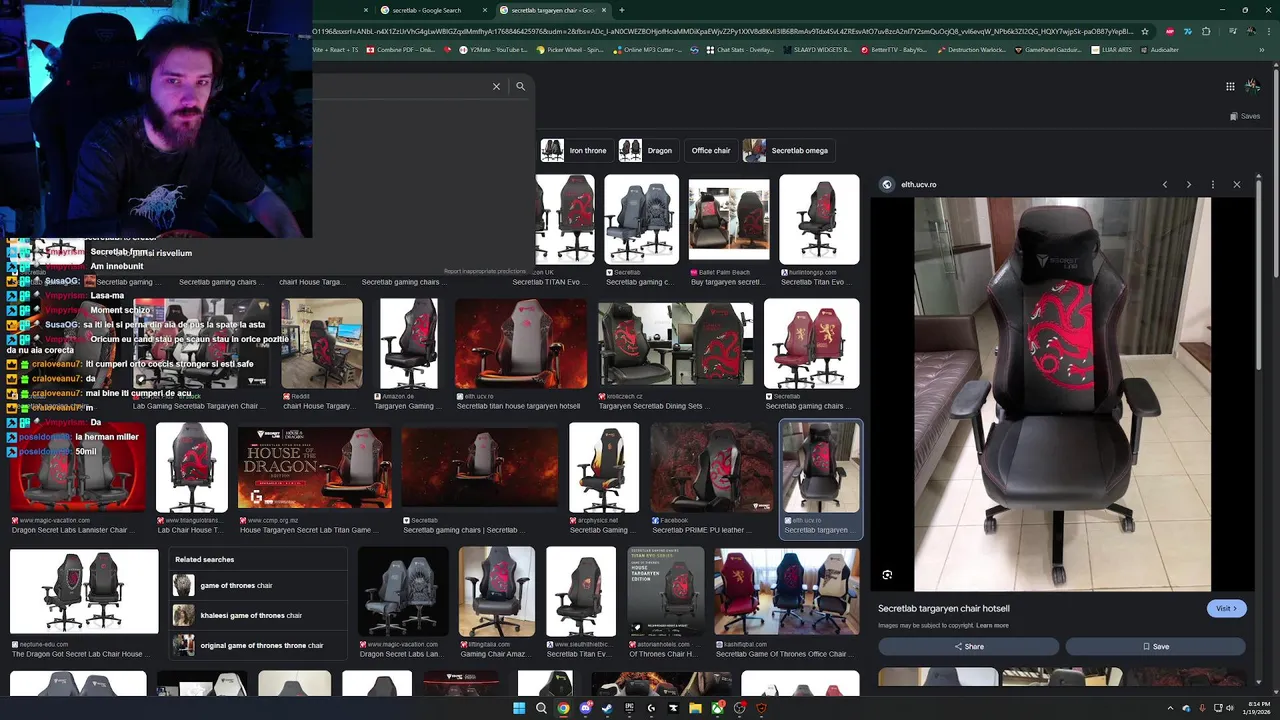
Task: Click the Google Lens icon on preview image
Action: coord(887,575)
